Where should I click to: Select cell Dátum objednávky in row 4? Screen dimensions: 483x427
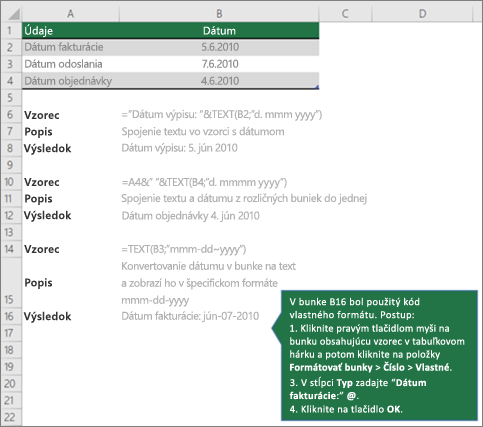pyautogui.click(x=71, y=81)
